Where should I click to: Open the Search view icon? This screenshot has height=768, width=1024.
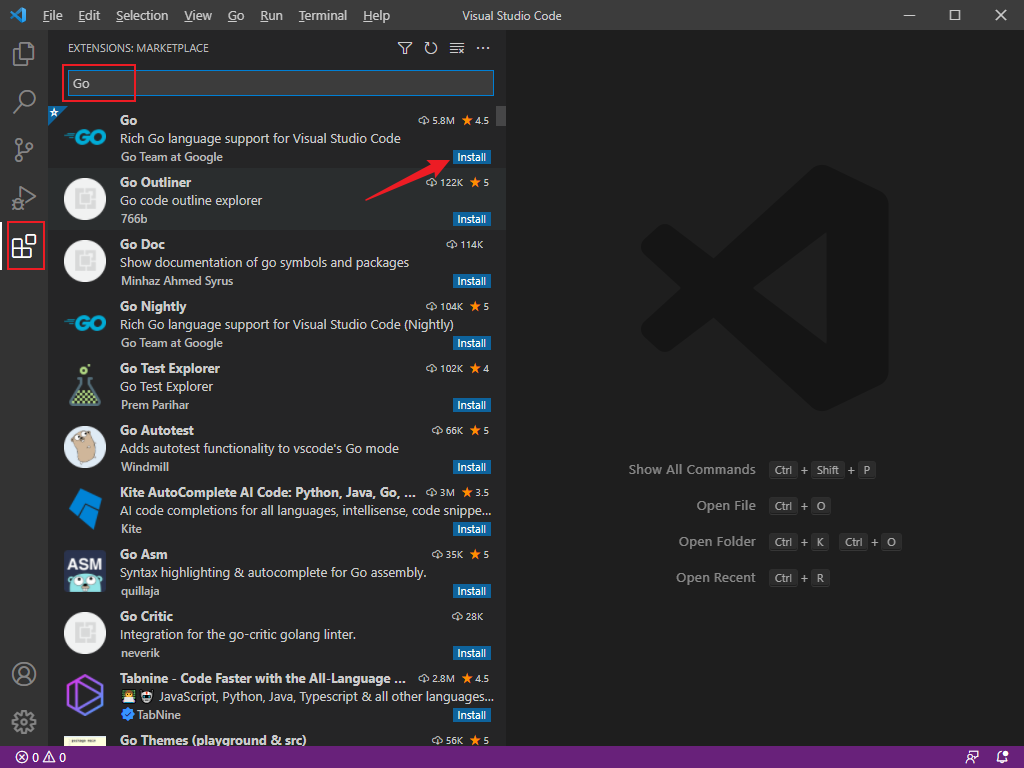coord(24,102)
